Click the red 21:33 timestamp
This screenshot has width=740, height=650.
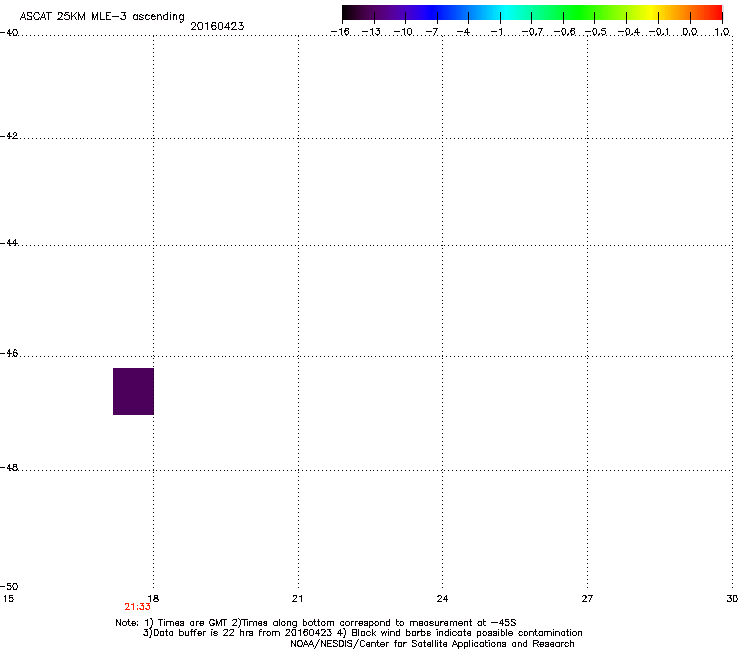coord(137,607)
